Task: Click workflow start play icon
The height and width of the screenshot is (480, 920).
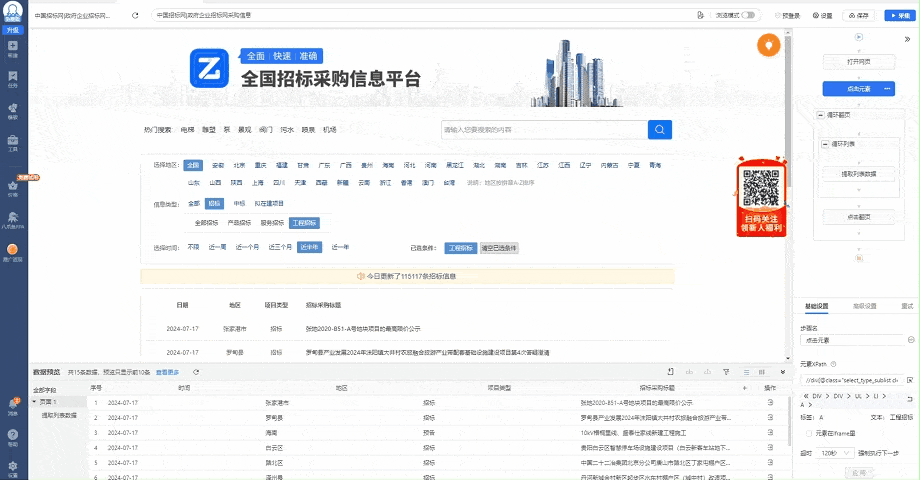Action: click(858, 37)
